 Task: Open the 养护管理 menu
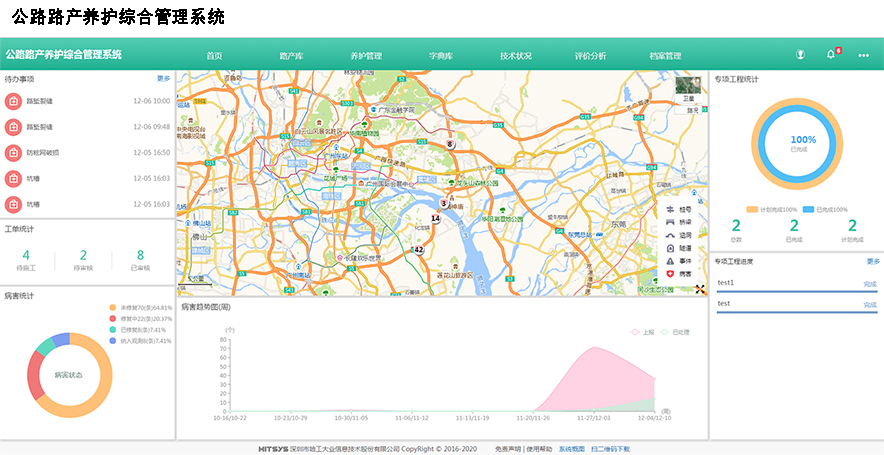(366, 56)
